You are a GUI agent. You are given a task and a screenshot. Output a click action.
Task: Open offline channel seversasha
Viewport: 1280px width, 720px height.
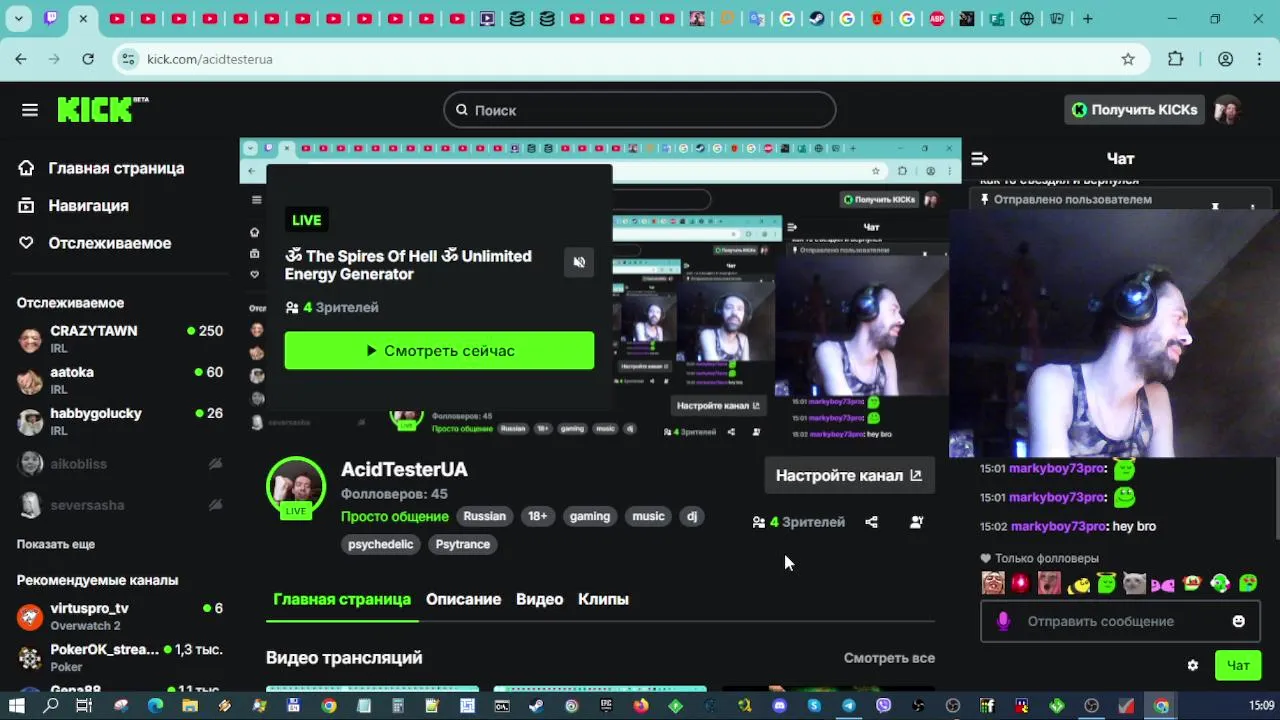tap(120, 505)
